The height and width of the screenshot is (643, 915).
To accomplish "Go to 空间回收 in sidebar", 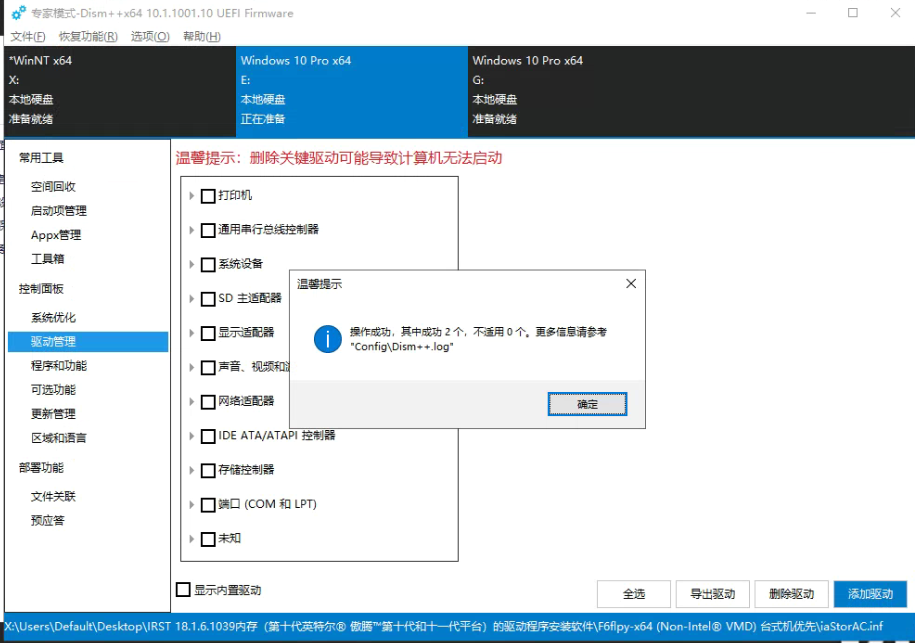I will click(x=53, y=187).
